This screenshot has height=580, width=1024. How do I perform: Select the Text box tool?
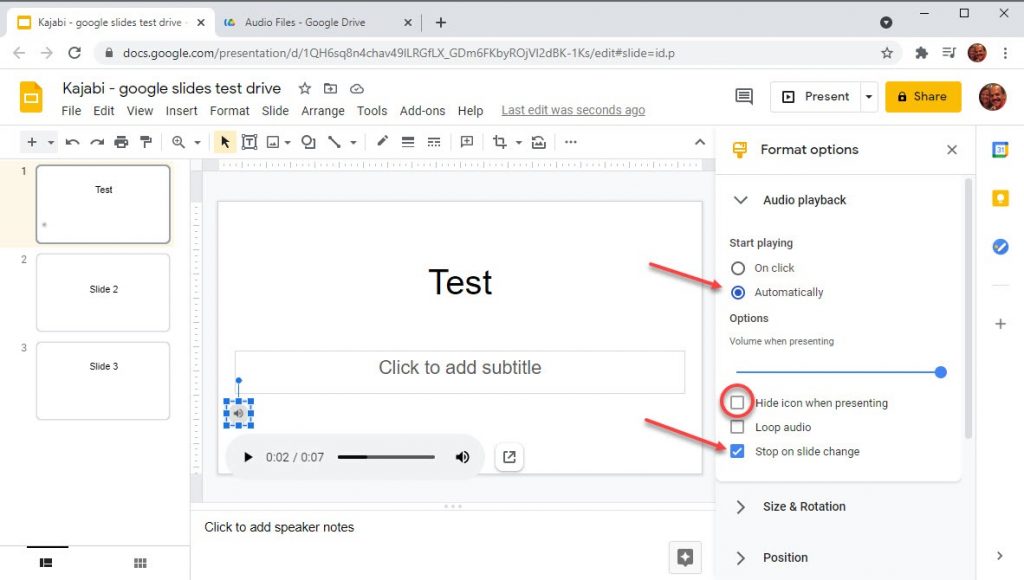(x=249, y=142)
